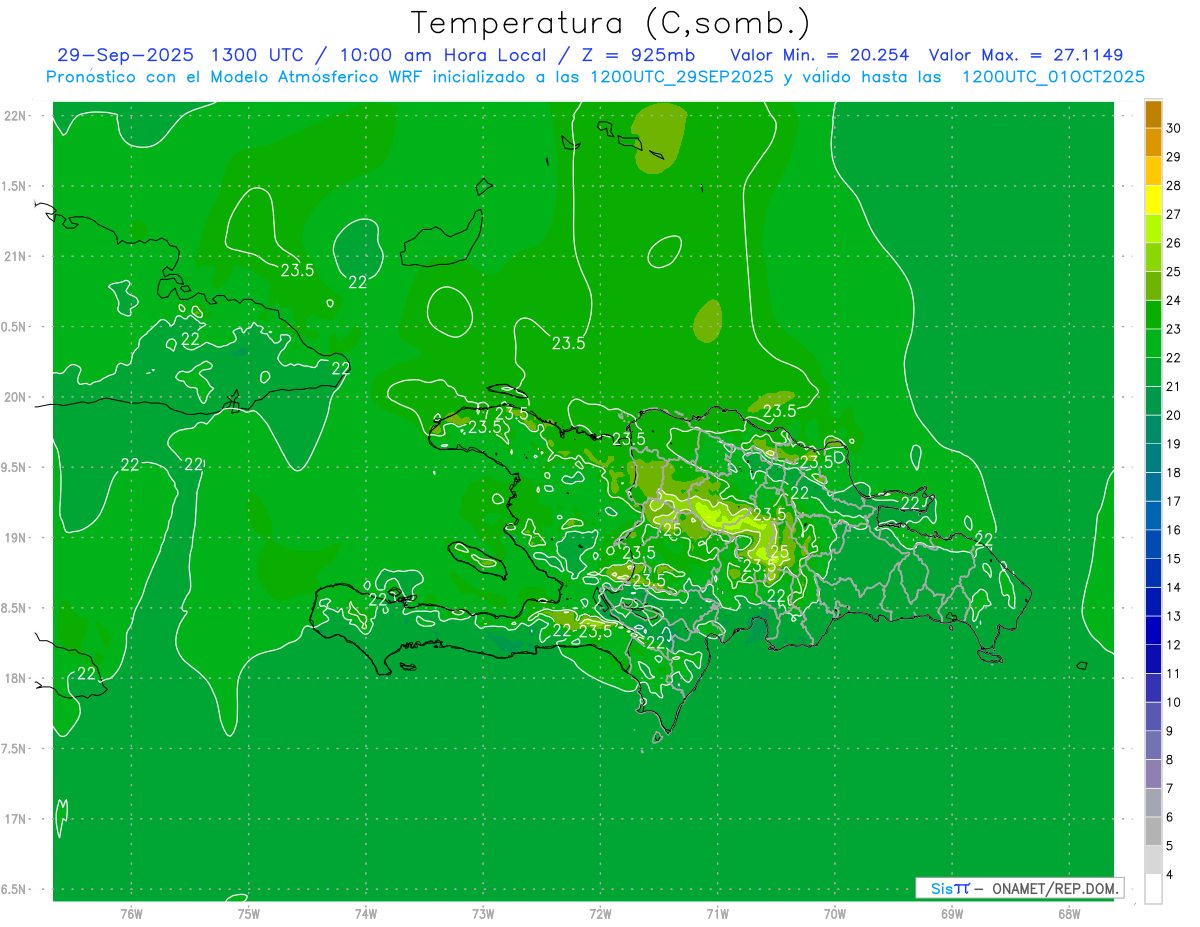Click the SisTT ONAMET/REP.DOM. logo box
The width and height of the screenshot is (1200, 927).
(1019, 888)
